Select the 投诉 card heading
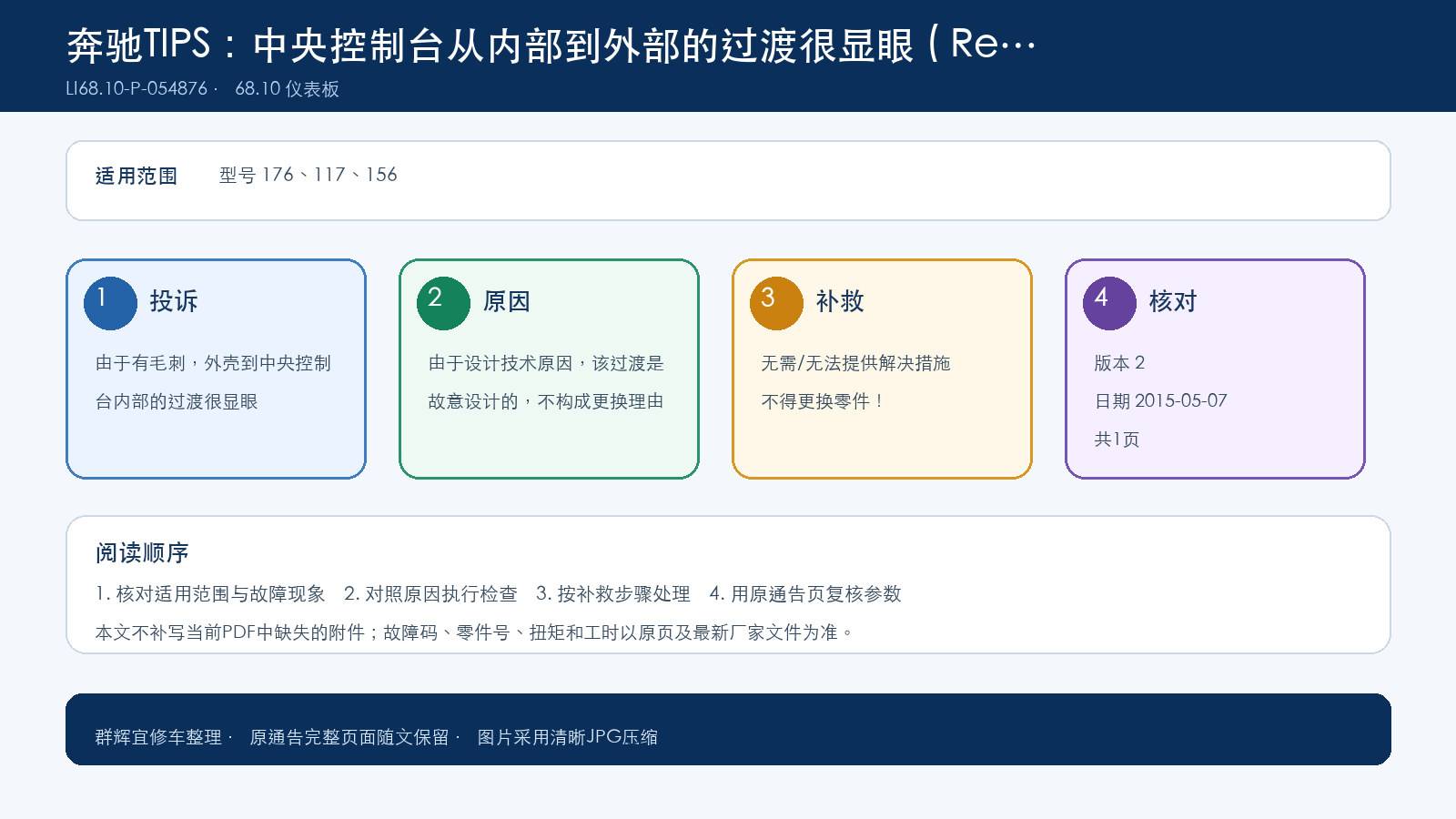The height and width of the screenshot is (819, 1456). point(174,301)
